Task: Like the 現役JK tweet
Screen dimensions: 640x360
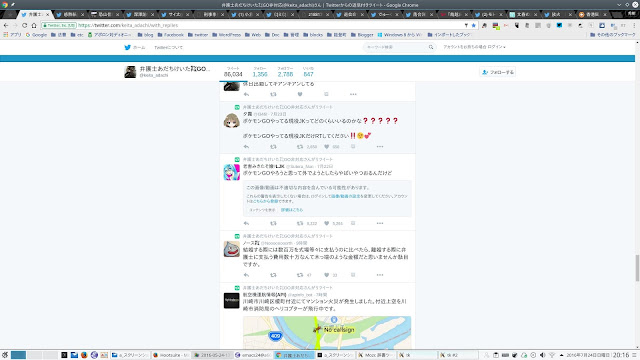Action: (327, 147)
